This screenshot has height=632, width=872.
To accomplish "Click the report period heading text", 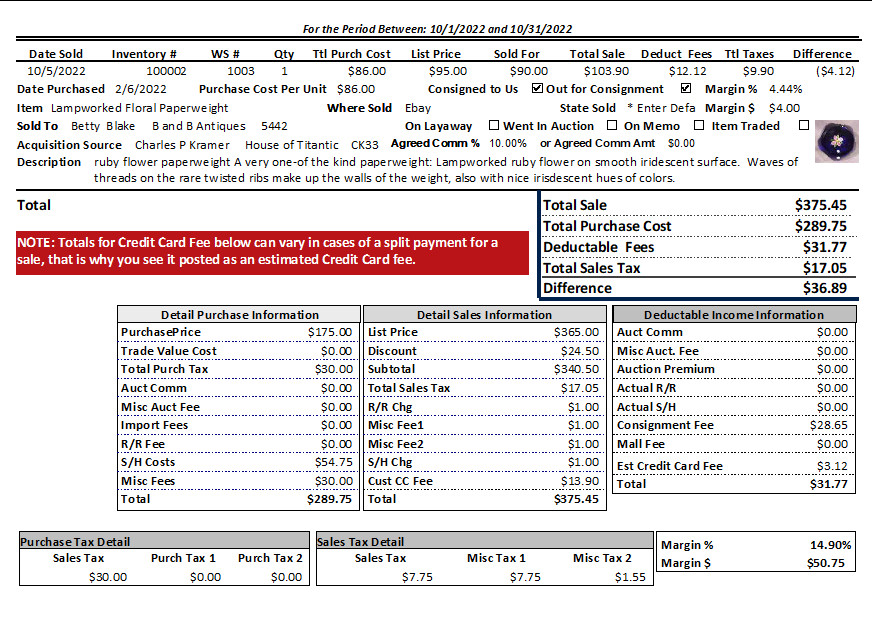I will click(x=437, y=29).
